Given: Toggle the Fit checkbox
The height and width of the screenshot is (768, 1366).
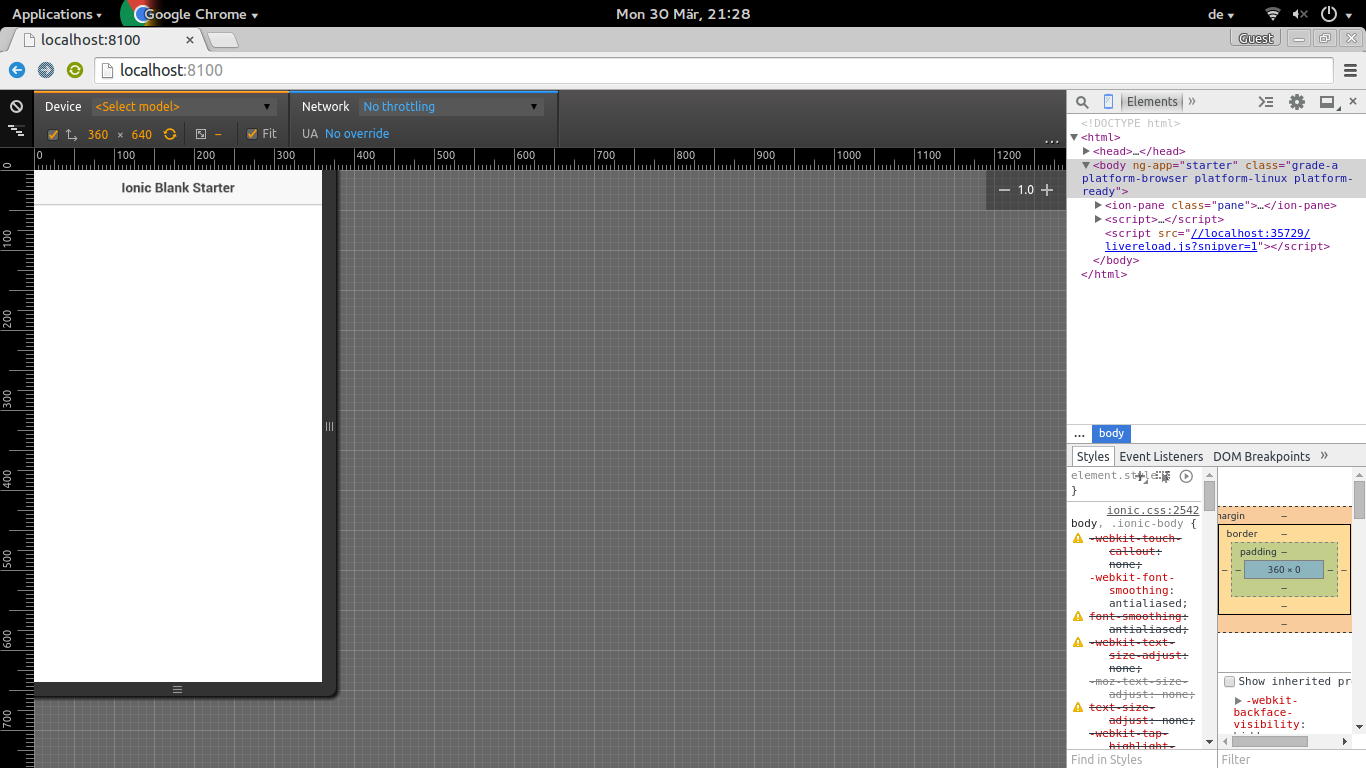Looking at the screenshot, I should click(x=252, y=134).
